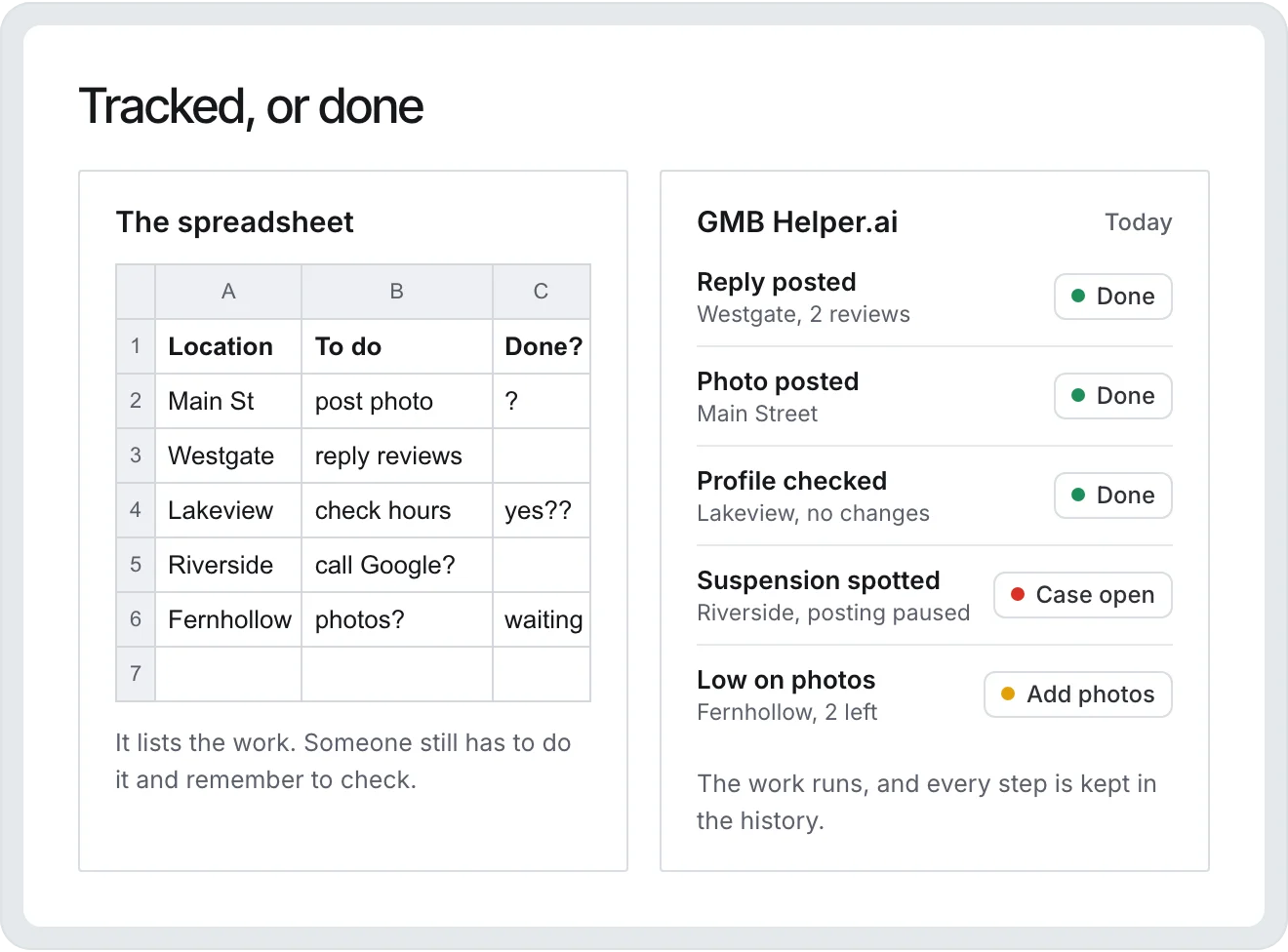Click the bold "Location" header cell
The image size is (1288, 952).
[228, 346]
